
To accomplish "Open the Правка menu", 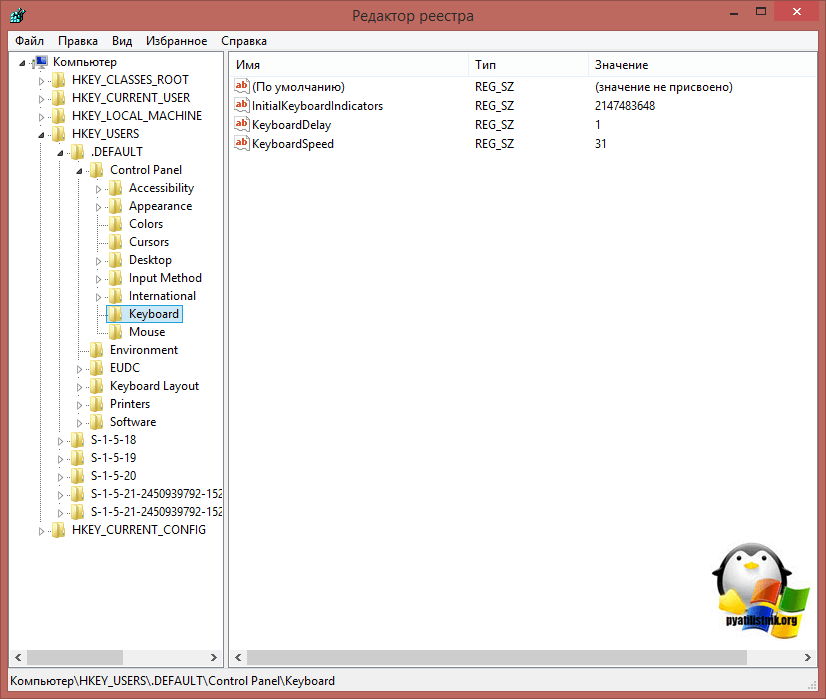I will pyautogui.click(x=78, y=41).
